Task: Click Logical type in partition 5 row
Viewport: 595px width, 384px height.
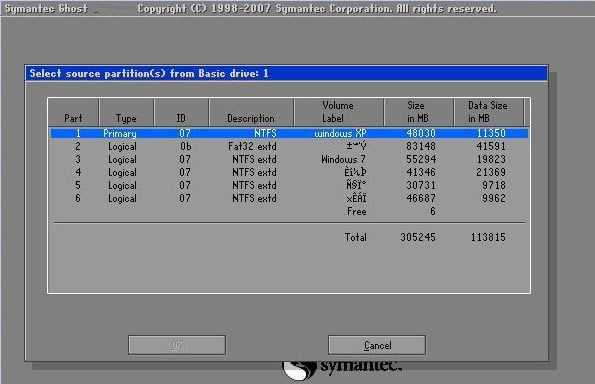Action: pyautogui.click(x=122, y=185)
